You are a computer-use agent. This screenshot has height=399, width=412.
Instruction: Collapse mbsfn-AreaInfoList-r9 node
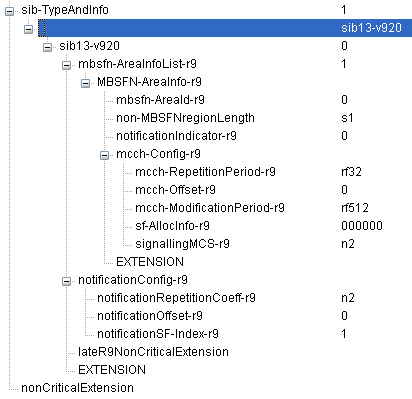(67, 65)
